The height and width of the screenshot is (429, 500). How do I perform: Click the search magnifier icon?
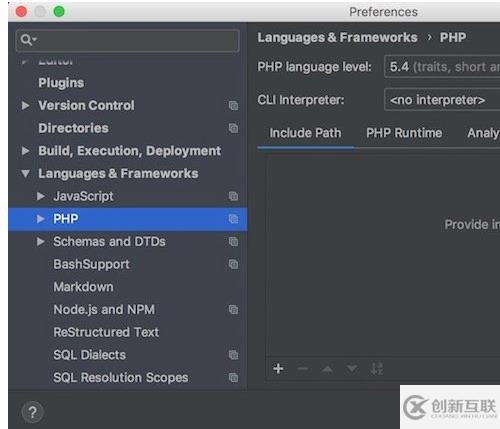click(27, 40)
